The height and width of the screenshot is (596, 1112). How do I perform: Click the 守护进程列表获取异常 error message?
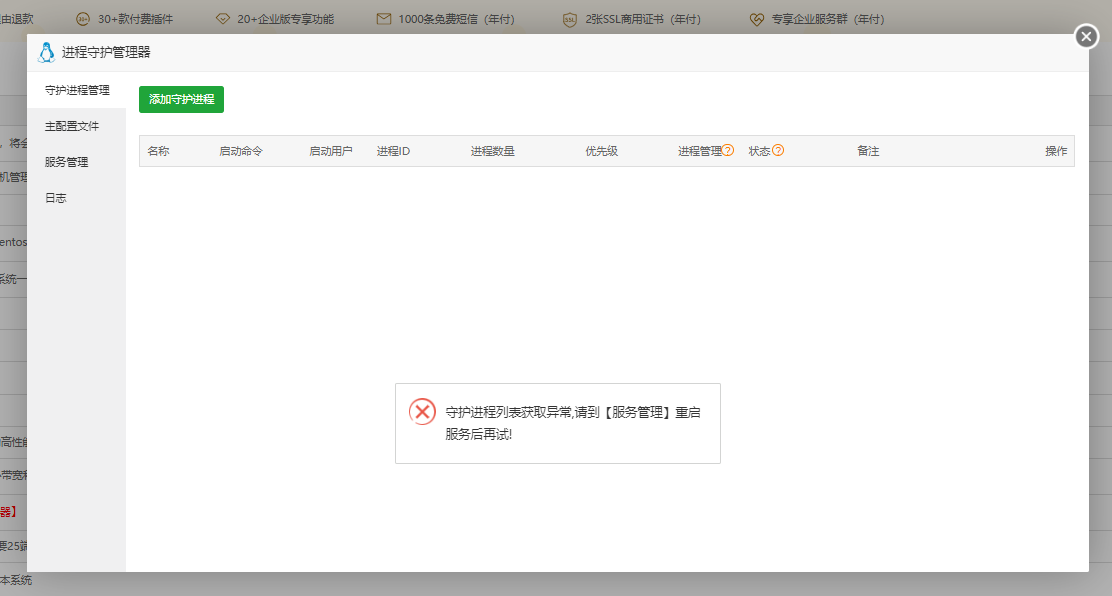tap(573, 423)
